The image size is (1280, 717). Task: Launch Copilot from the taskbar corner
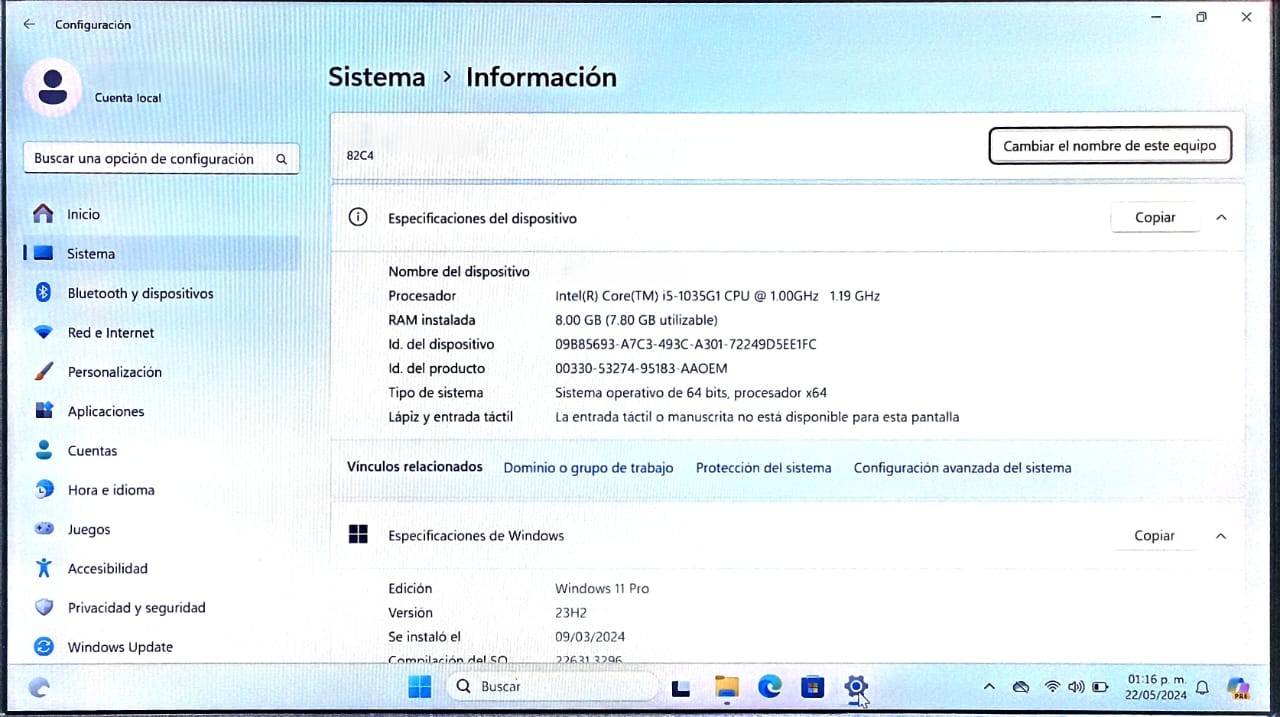click(x=1238, y=687)
